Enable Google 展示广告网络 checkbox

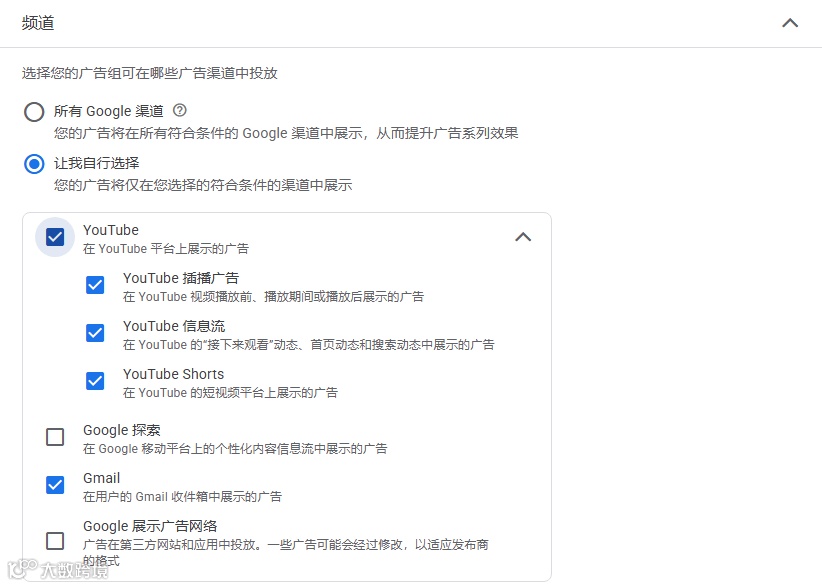click(55, 540)
